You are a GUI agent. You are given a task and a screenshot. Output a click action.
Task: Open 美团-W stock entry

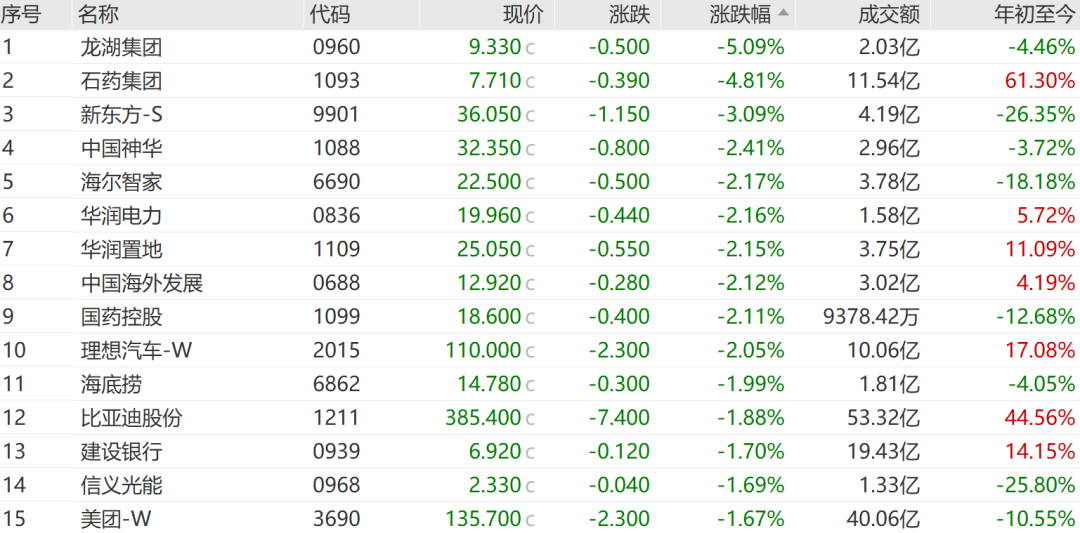(540, 518)
